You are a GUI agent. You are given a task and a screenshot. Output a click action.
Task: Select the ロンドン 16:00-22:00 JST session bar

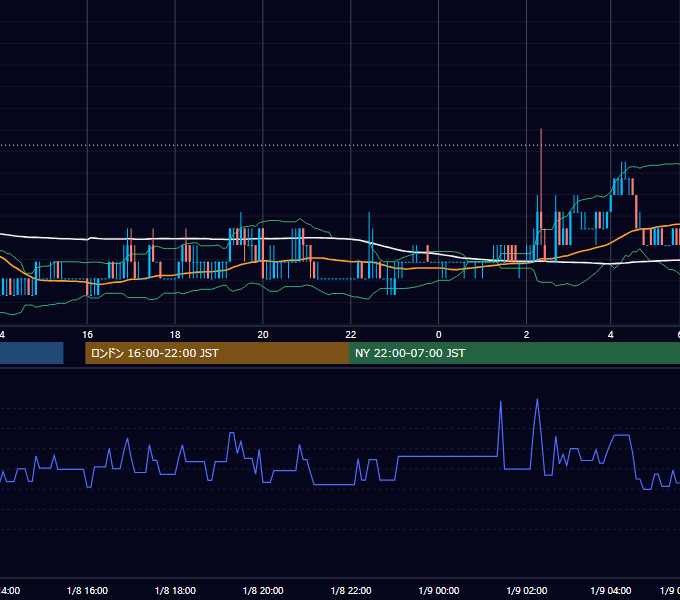coord(217,353)
